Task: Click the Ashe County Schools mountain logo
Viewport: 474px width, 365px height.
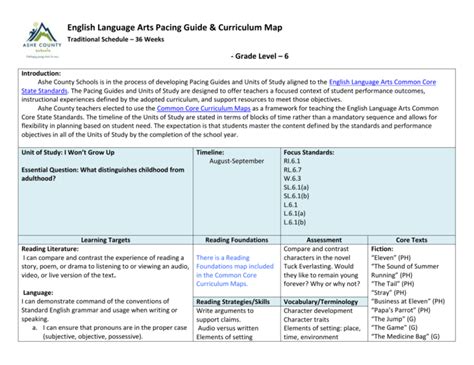Action: coord(42,40)
